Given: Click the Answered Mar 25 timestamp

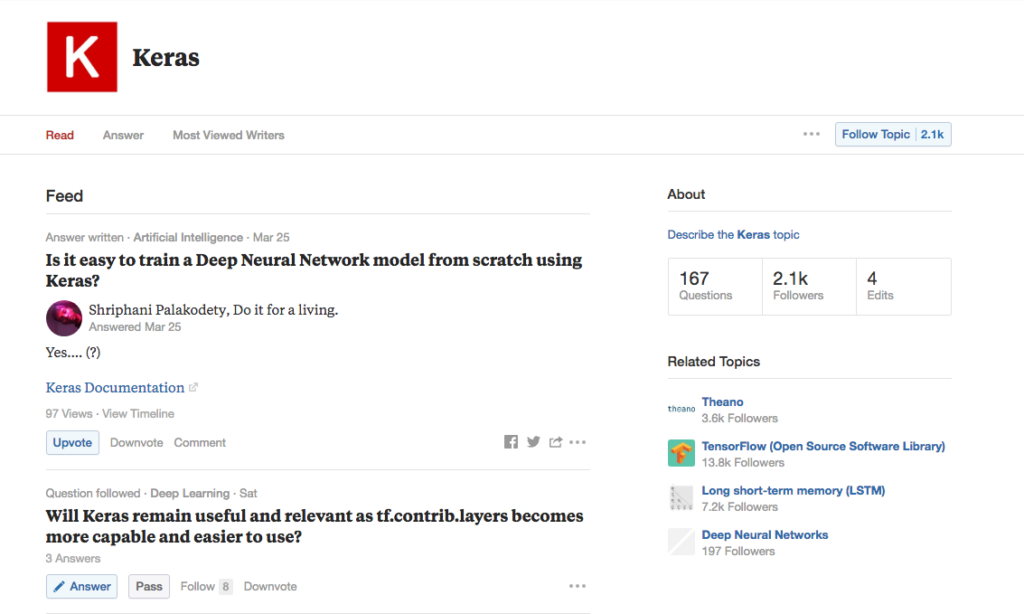Looking at the screenshot, I should click(x=135, y=327).
